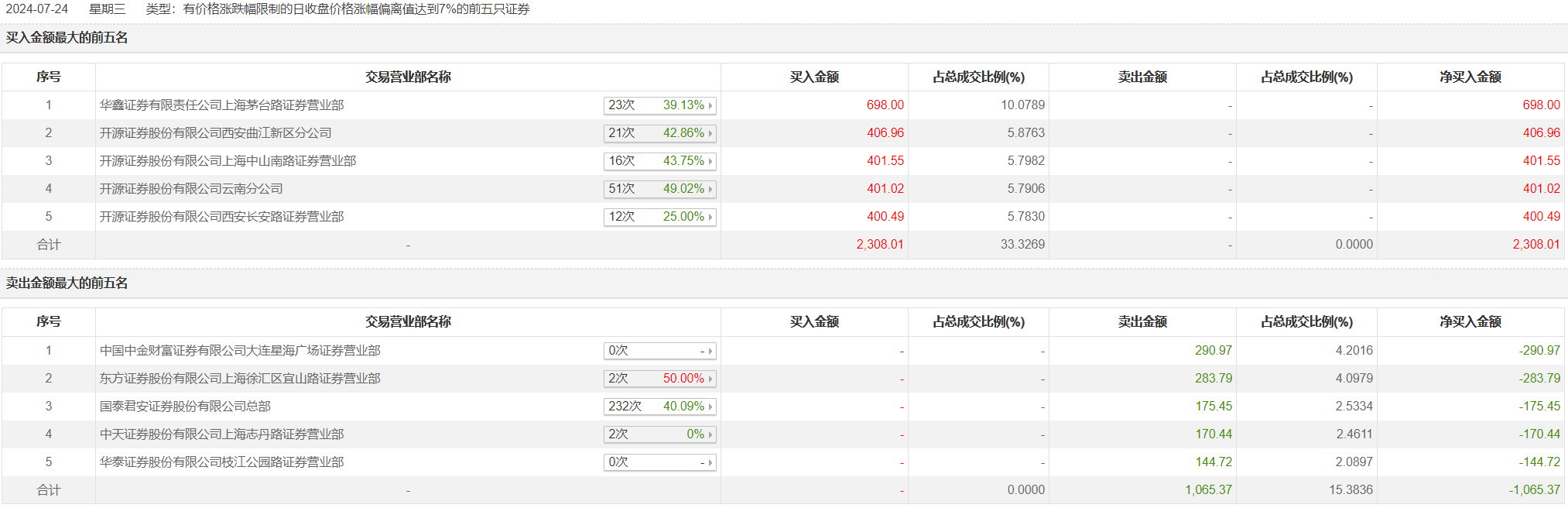Open 开源证券西安曲江新区分公司 link
This screenshot has width=1568, height=508.
pos(215,133)
